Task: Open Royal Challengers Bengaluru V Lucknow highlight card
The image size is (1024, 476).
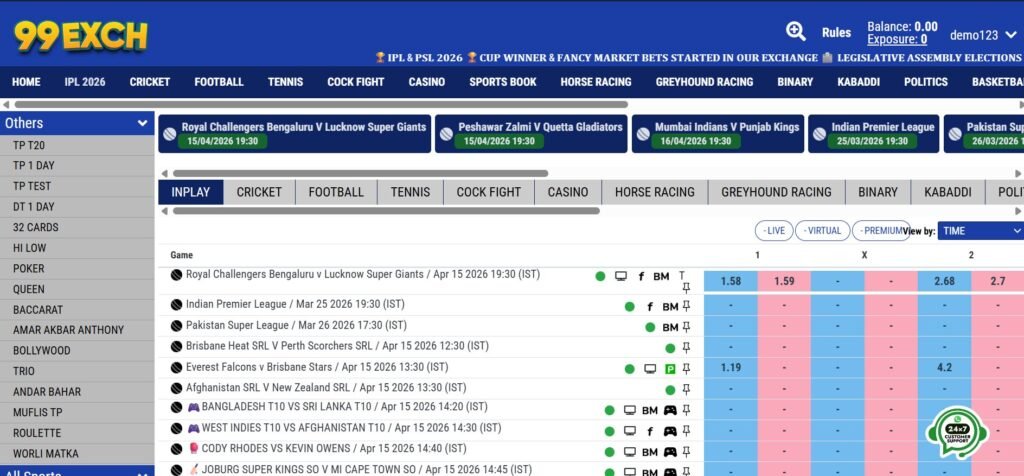Action: (293, 134)
